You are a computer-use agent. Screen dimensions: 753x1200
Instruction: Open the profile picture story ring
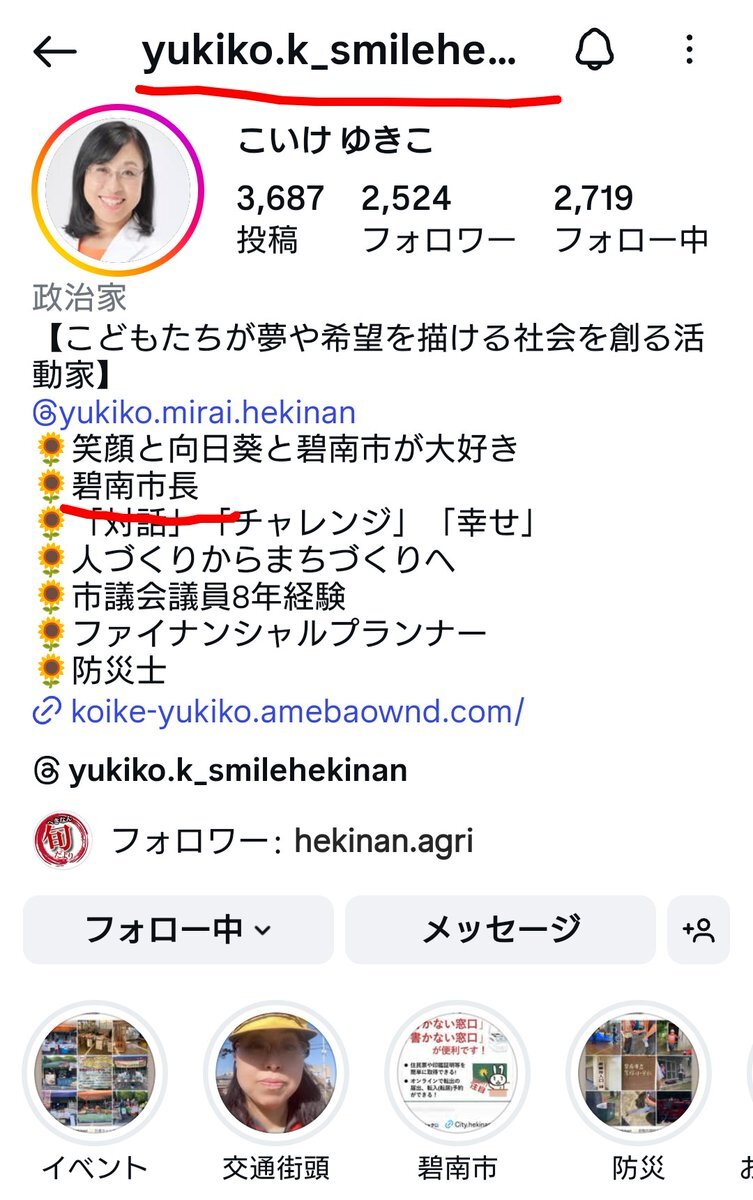[118, 189]
